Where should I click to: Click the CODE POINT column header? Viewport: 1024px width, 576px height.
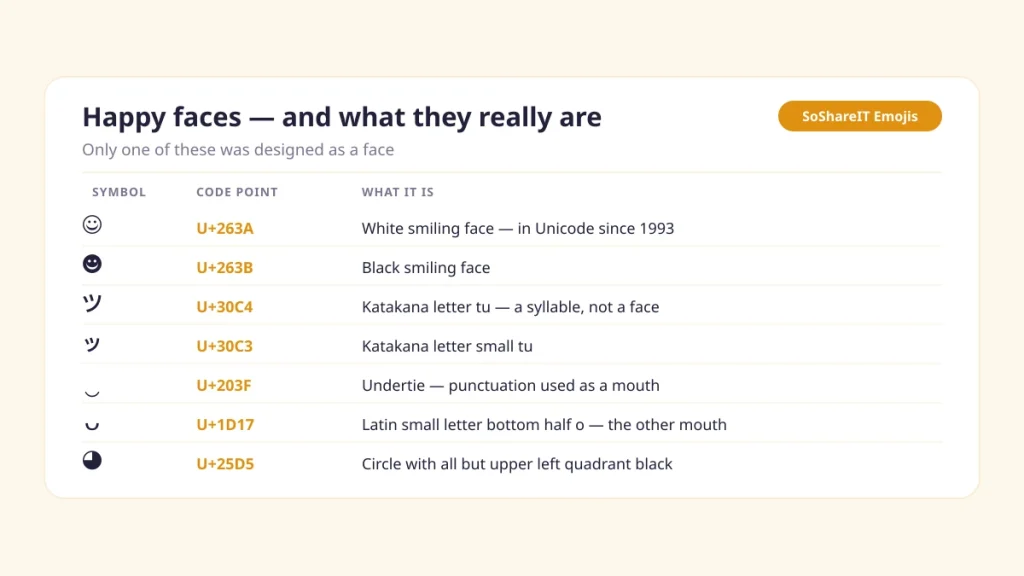click(237, 192)
